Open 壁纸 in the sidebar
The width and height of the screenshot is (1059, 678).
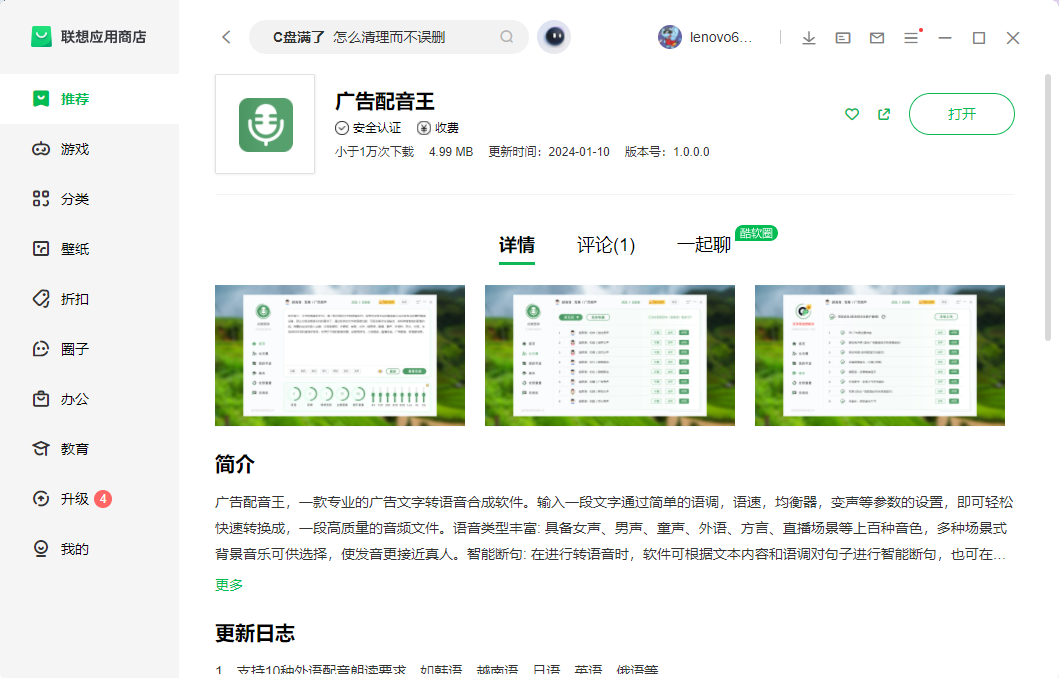[x=89, y=249]
